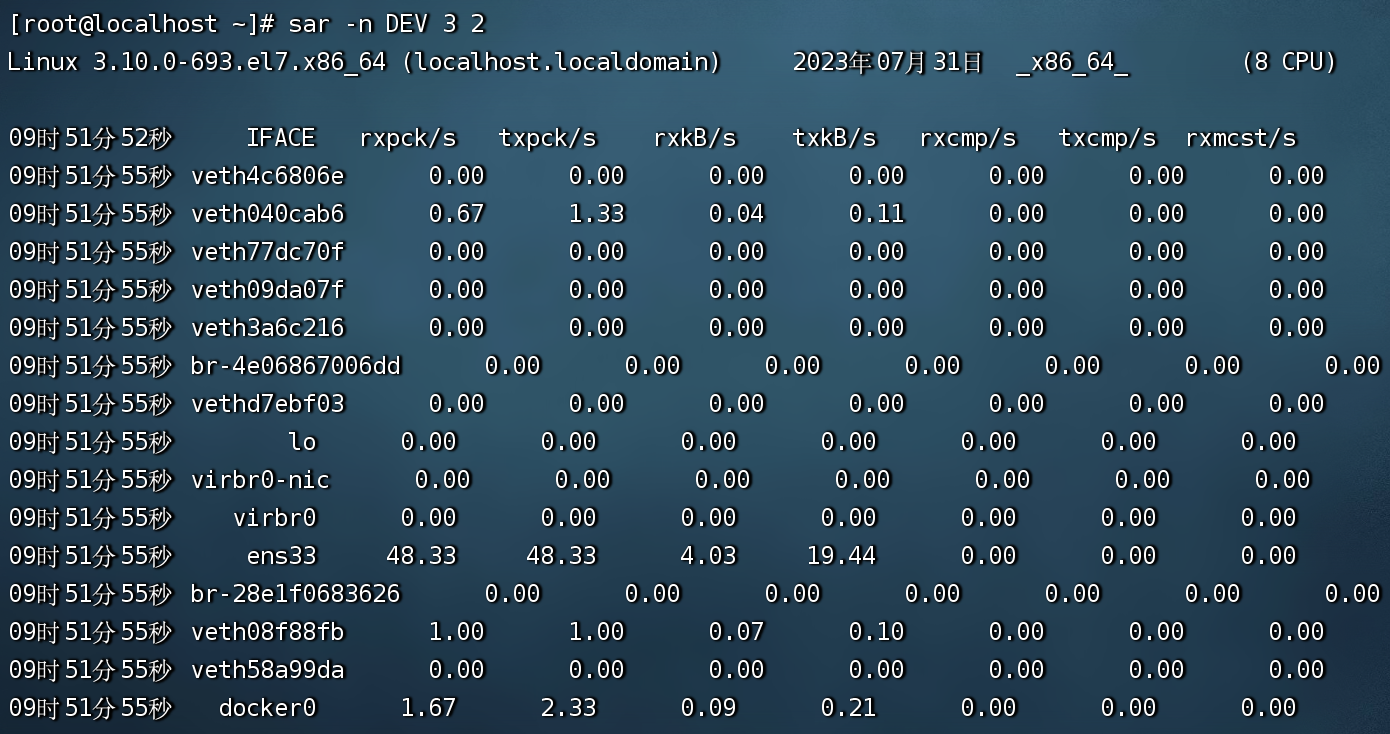The height and width of the screenshot is (734, 1390).
Task: Click interface name veth3a6c216
Action: [268, 328]
